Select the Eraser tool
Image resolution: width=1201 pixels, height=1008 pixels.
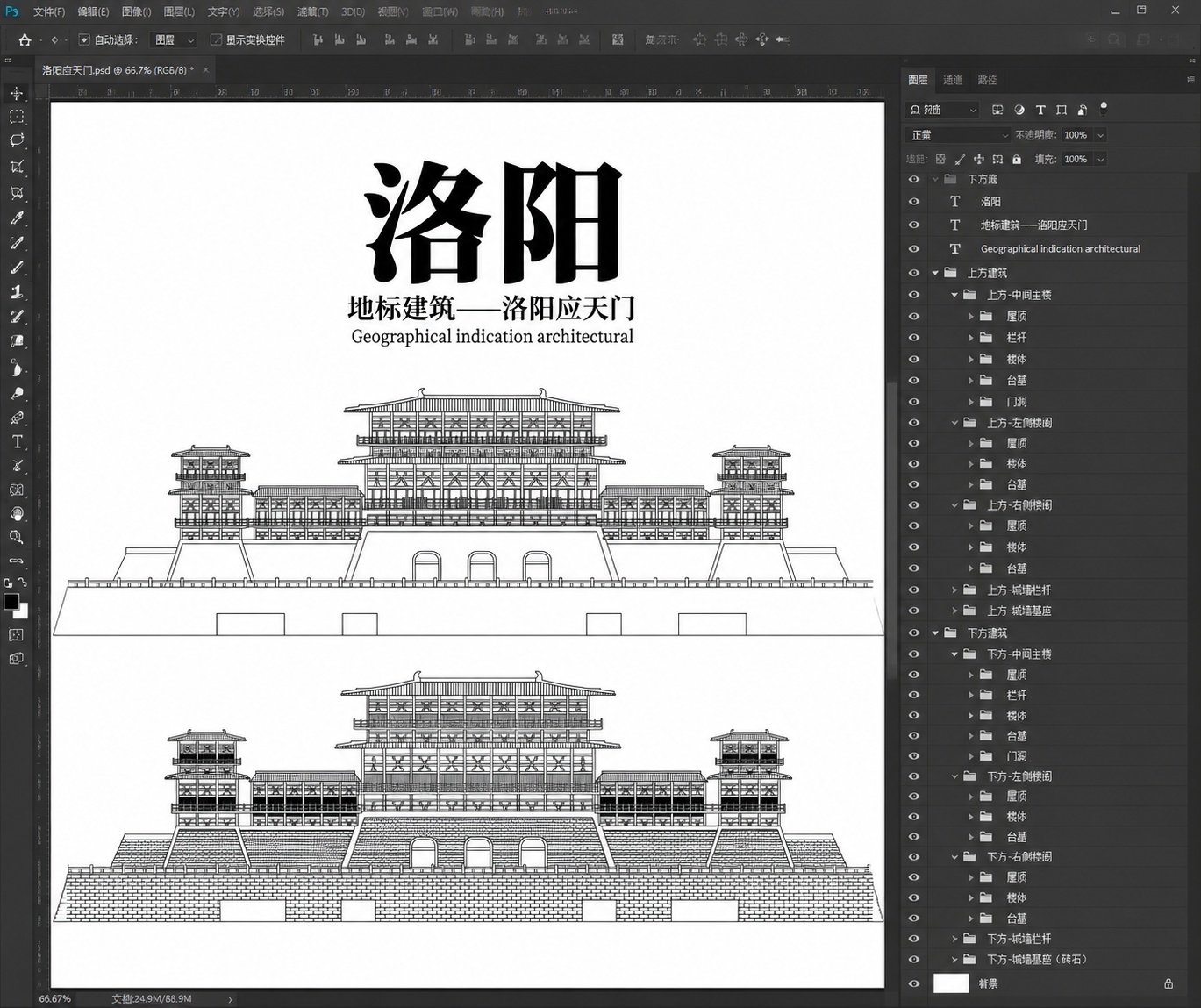point(17,341)
